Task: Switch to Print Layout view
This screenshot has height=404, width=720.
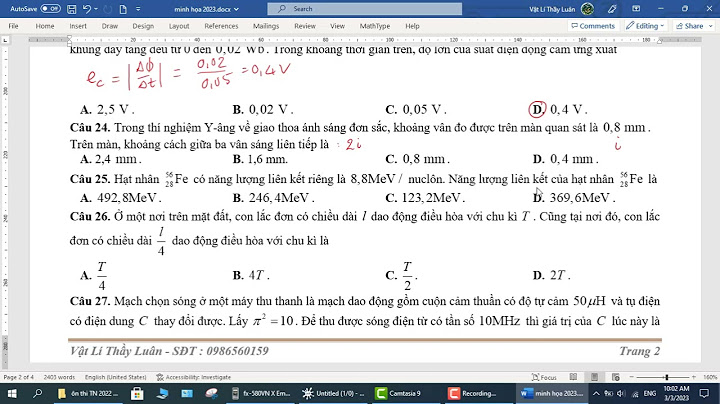Action: [x=594, y=377]
